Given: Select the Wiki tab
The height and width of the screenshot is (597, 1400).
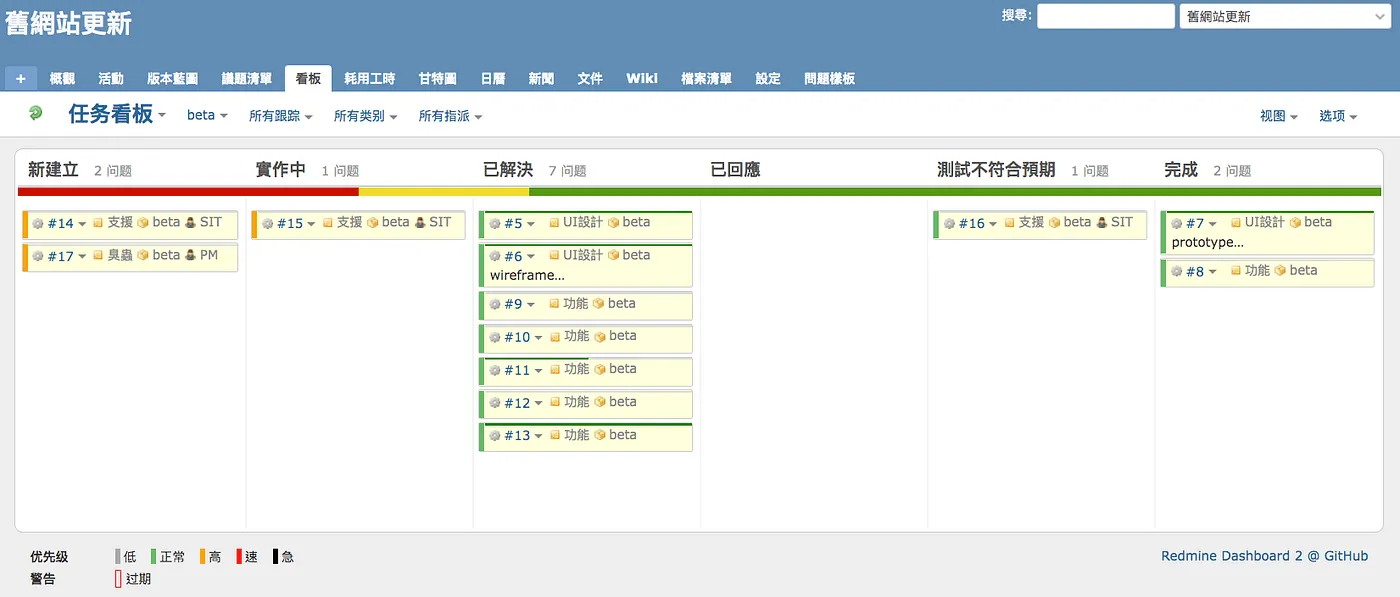Looking at the screenshot, I should tap(642, 78).
